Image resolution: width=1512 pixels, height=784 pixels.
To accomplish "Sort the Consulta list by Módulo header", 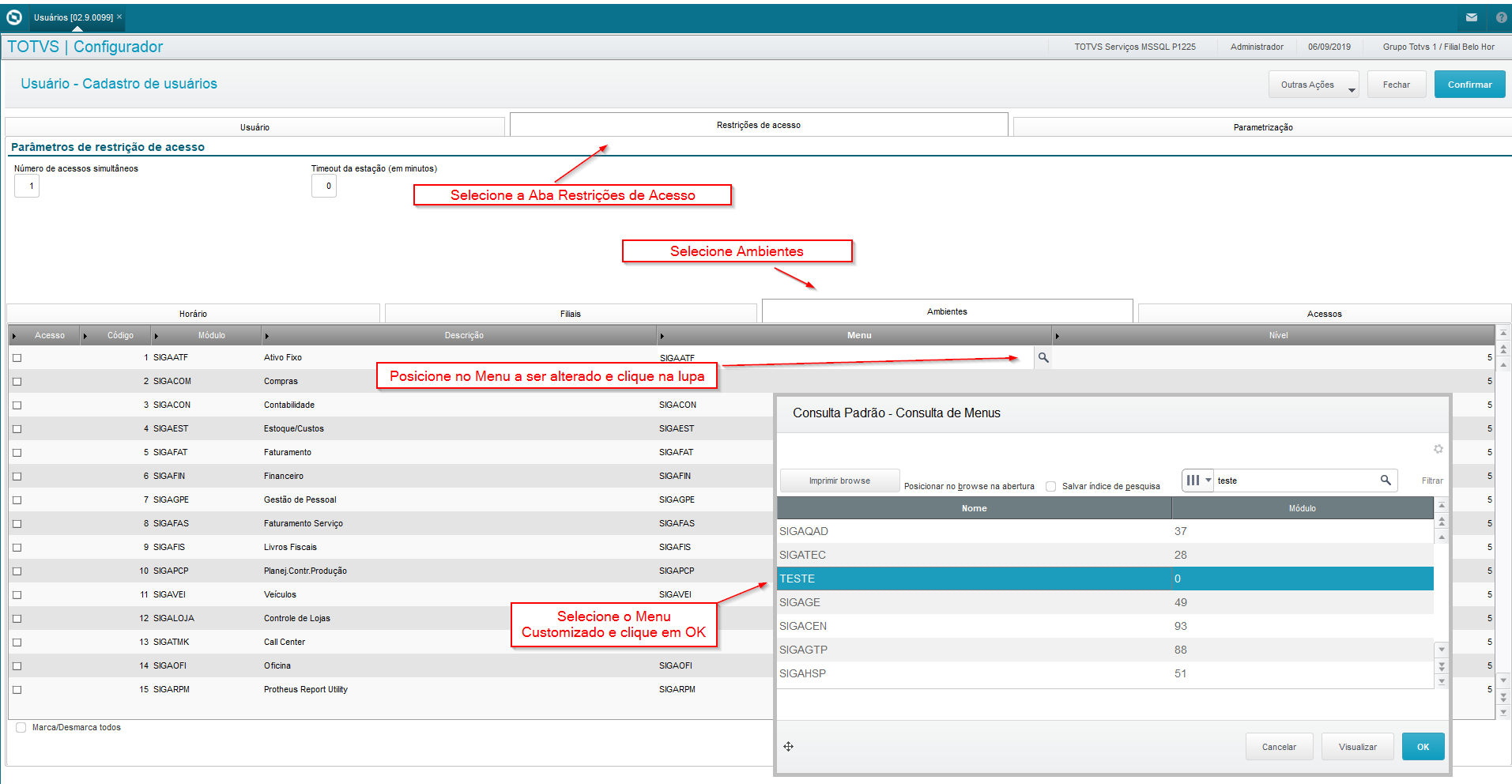I will coord(1302,508).
